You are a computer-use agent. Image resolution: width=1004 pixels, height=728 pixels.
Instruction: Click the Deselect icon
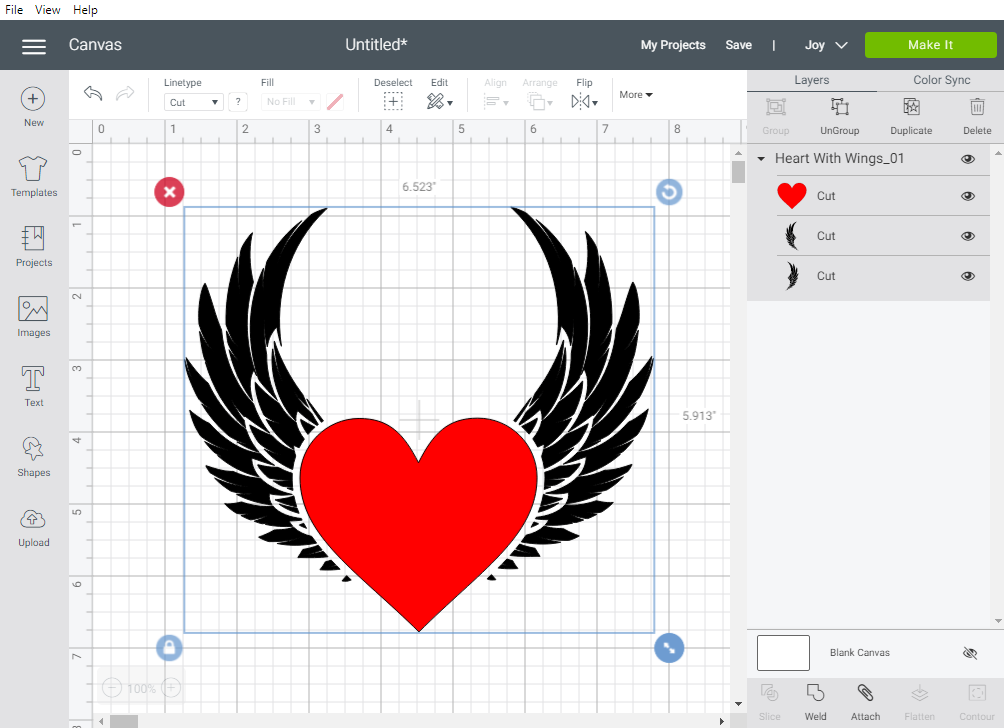[393, 101]
